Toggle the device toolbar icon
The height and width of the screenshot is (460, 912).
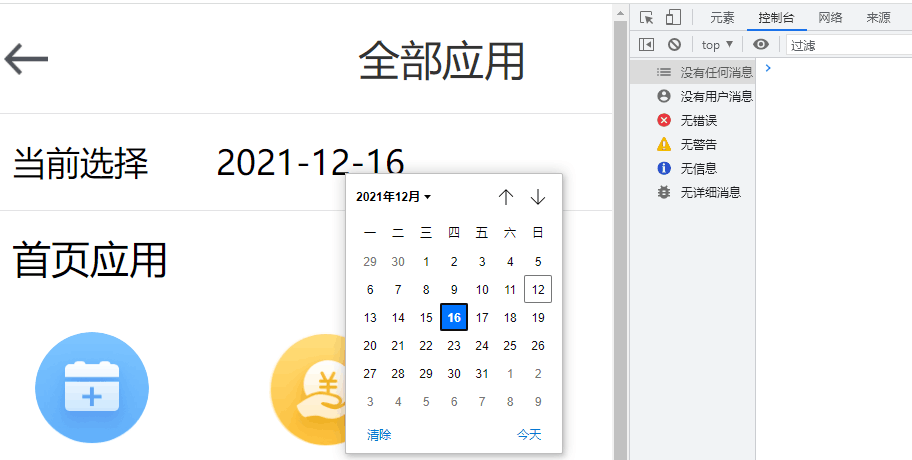point(673,17)
